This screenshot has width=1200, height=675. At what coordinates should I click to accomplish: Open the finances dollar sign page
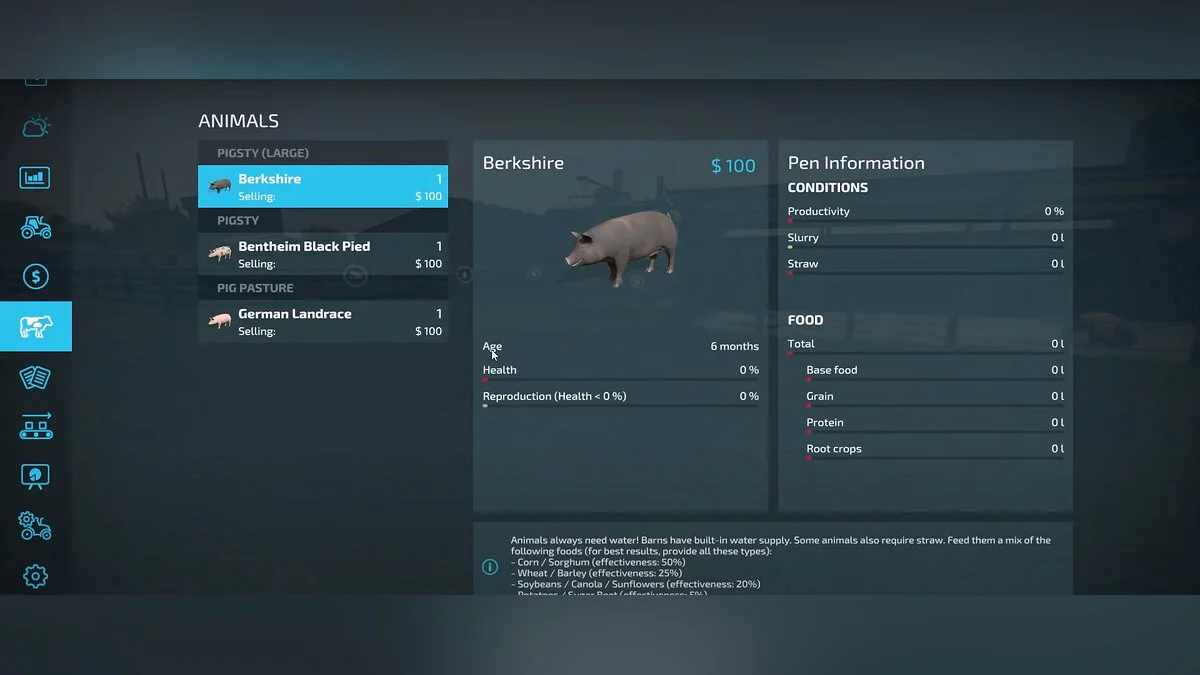[x=36, y=277]
